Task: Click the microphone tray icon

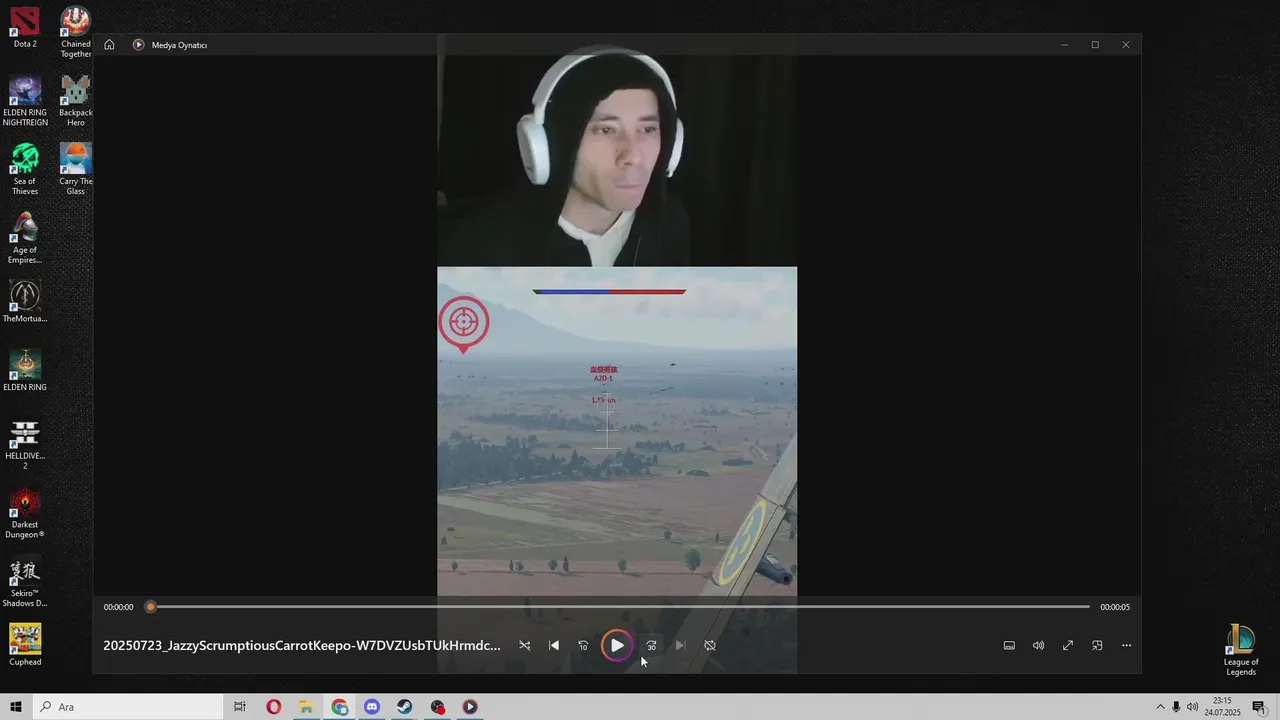Action: click(1176, 707)
